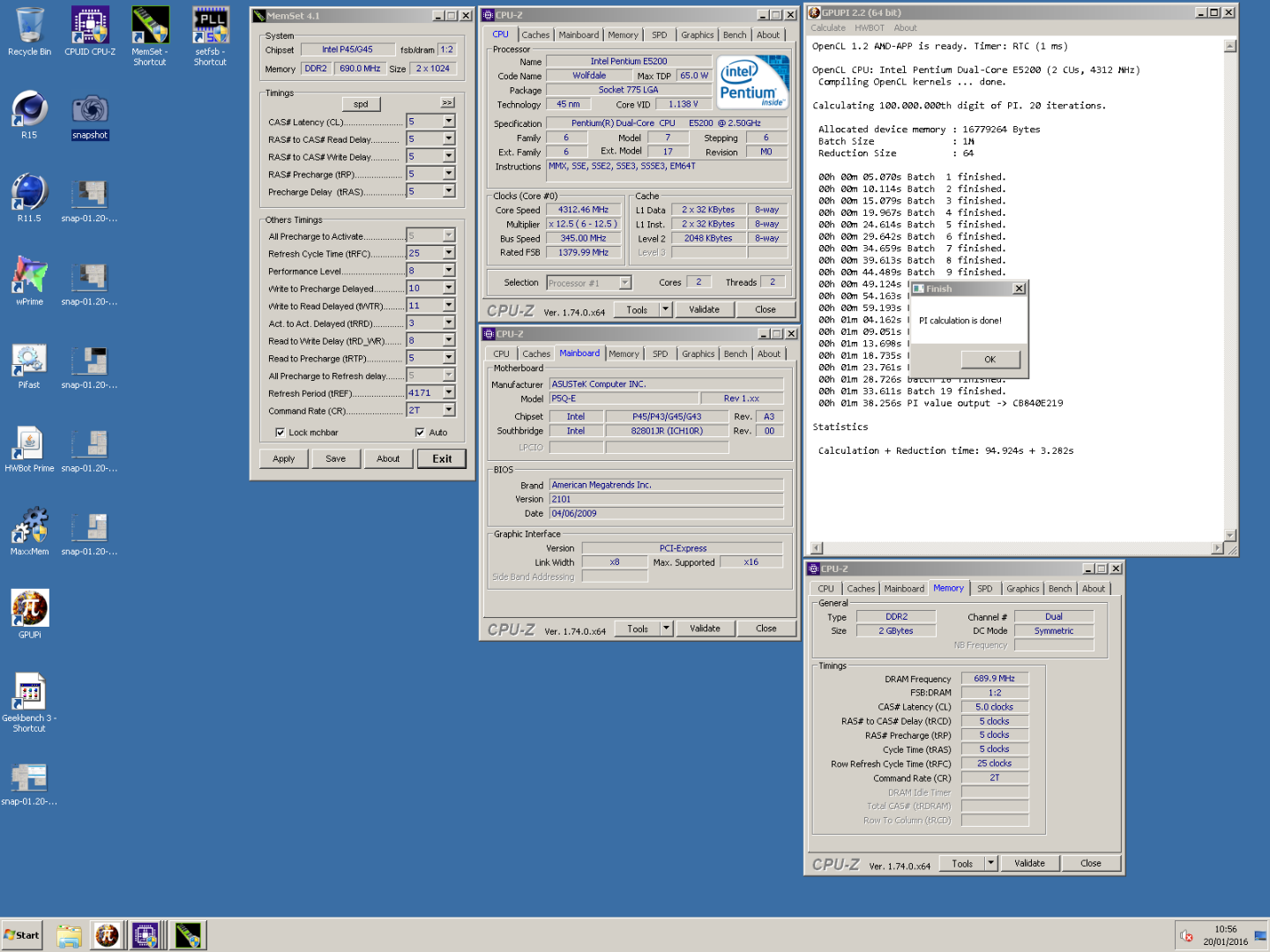Click Validate in Memory CPU-Z window
The width and height of the screenshot is (1270, 952).
point(1029,864)
